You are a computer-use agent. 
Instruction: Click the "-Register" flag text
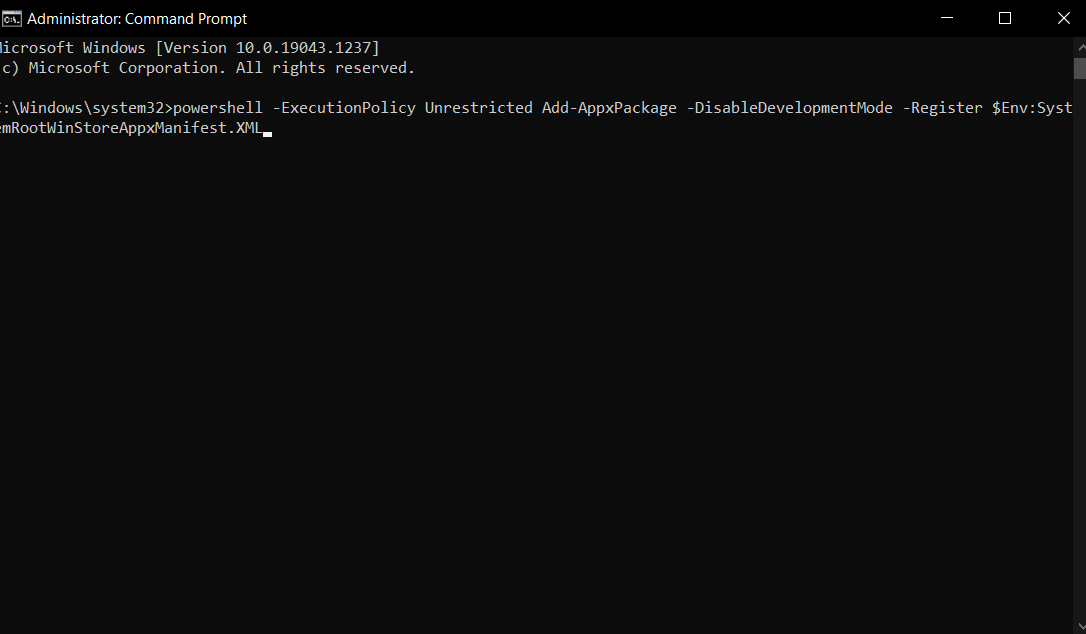943,108
